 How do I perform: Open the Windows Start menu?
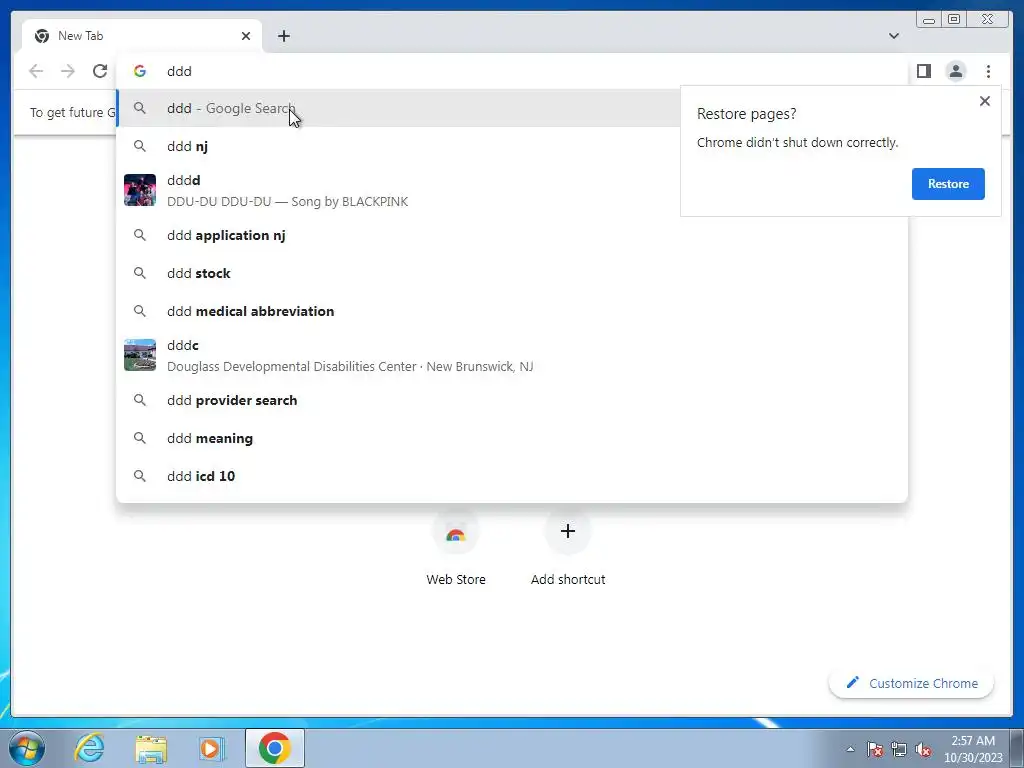tap(25, 748)
